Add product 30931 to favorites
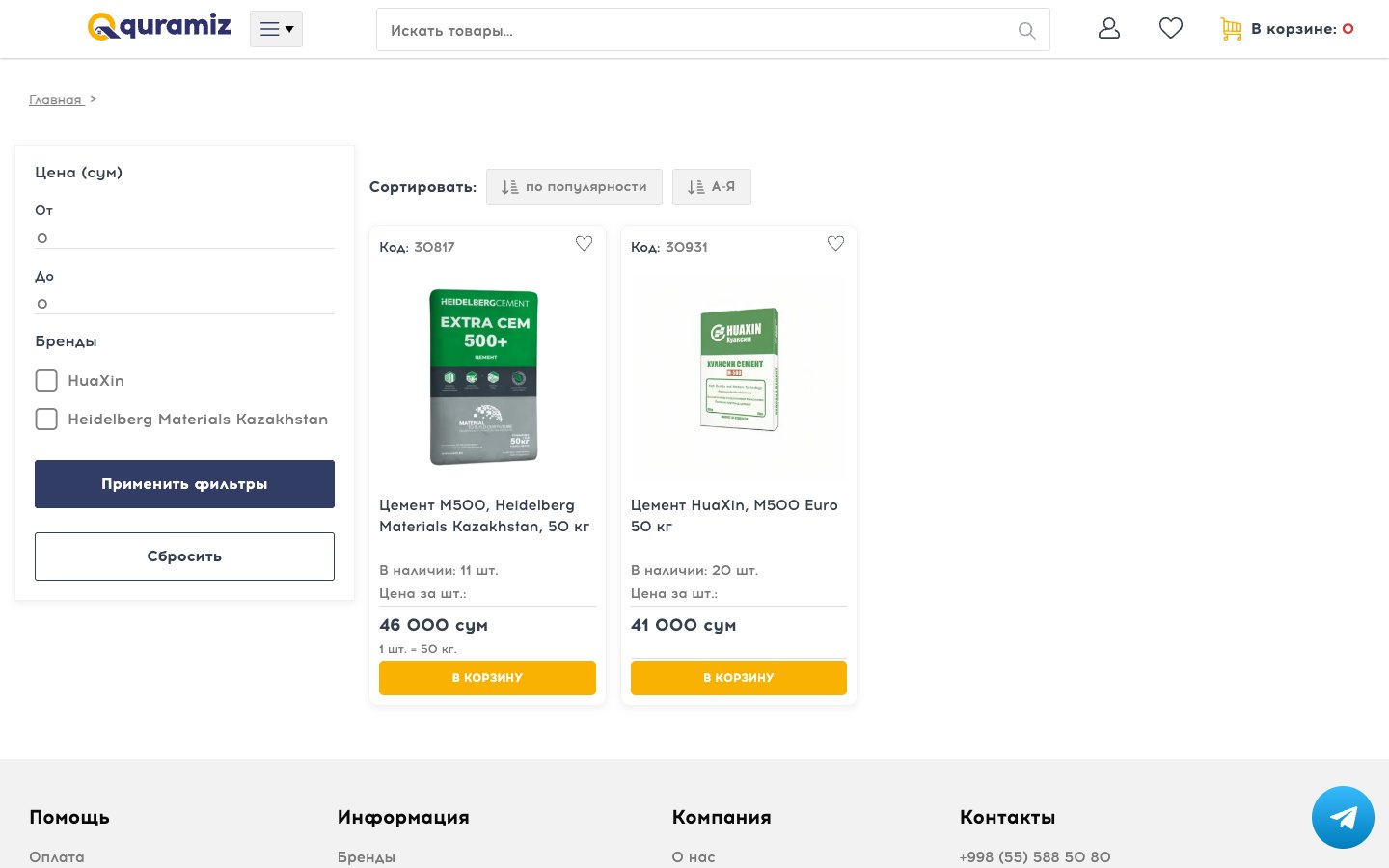The height and width of the screenshot is (868, 1389). pyautogui.click(x=835, y=244)
